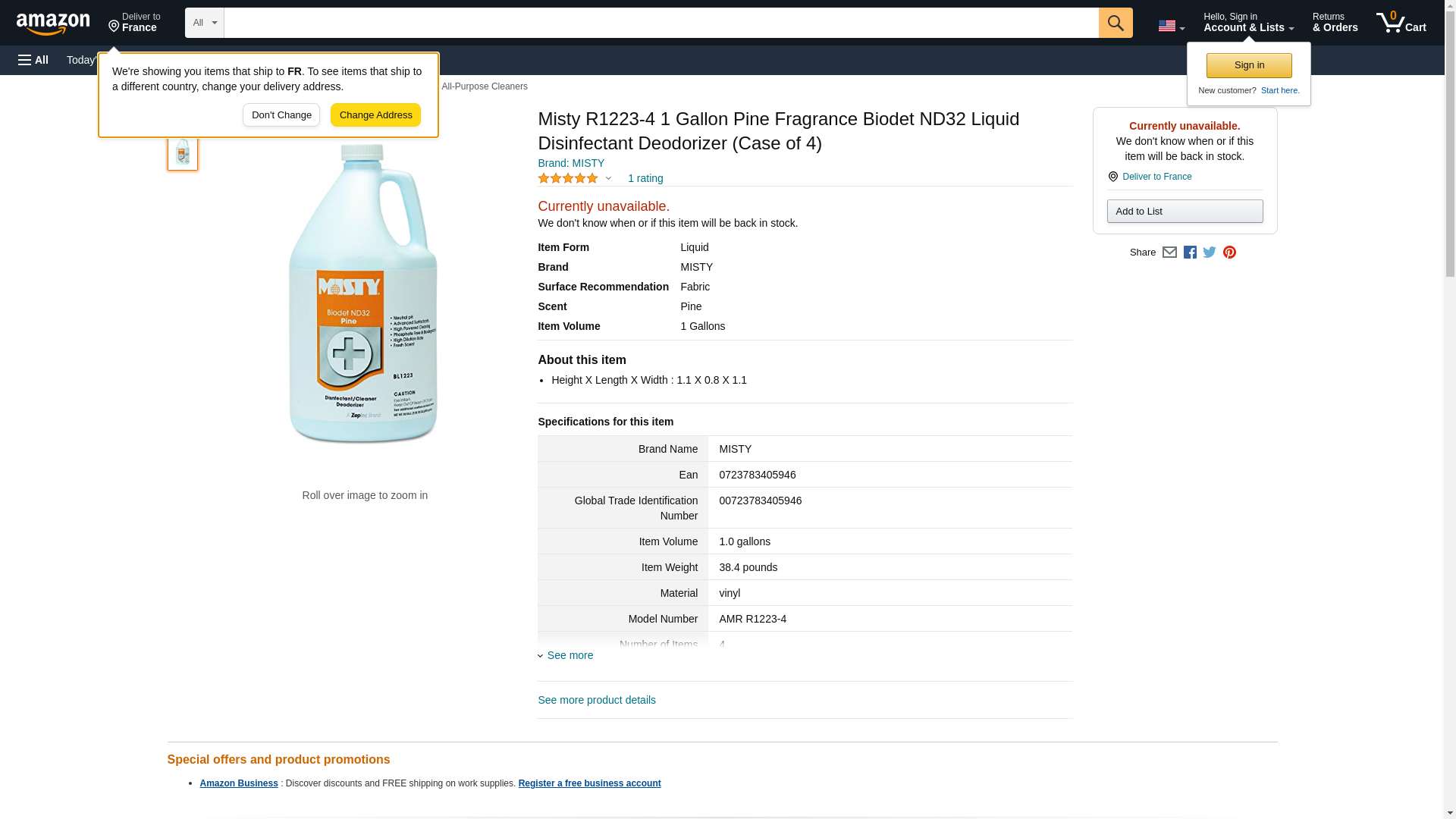The image size is (1456, 819).
Task: Click the search magnifier button
Action: [x=1115, y=23]
